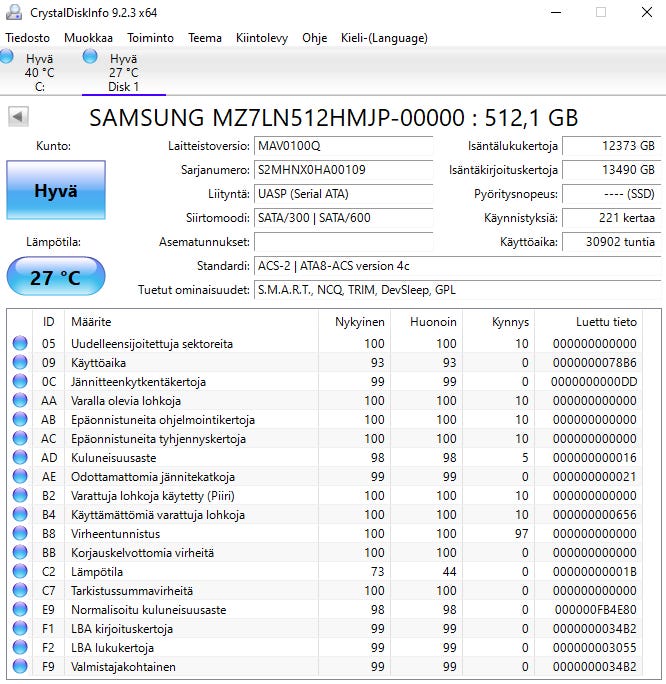Viewport: 666px width, 684px height.
Task: Open the Muokkaa menu
Action: [89, 38]
